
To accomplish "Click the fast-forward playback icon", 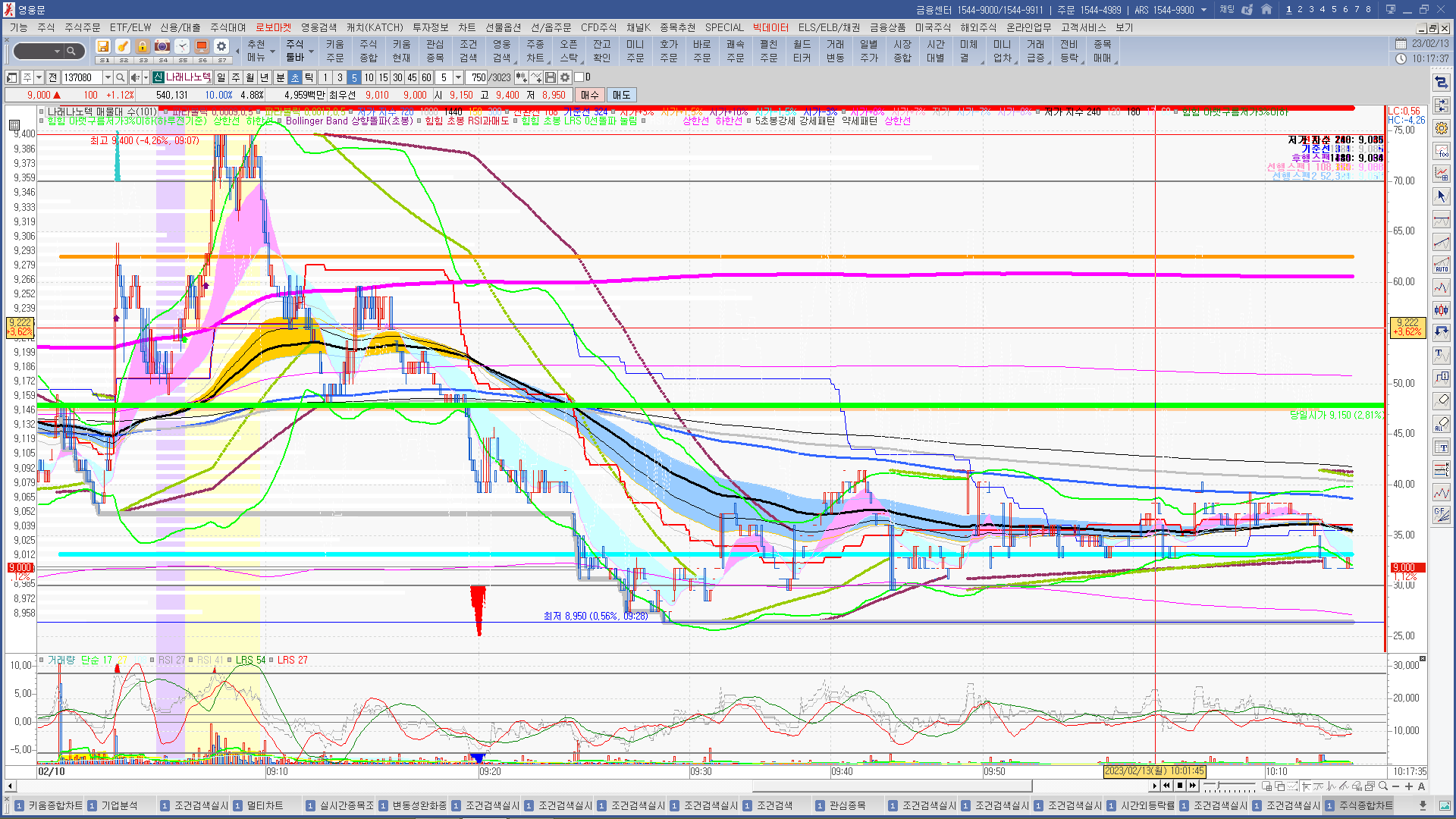I will point(1193,786).
